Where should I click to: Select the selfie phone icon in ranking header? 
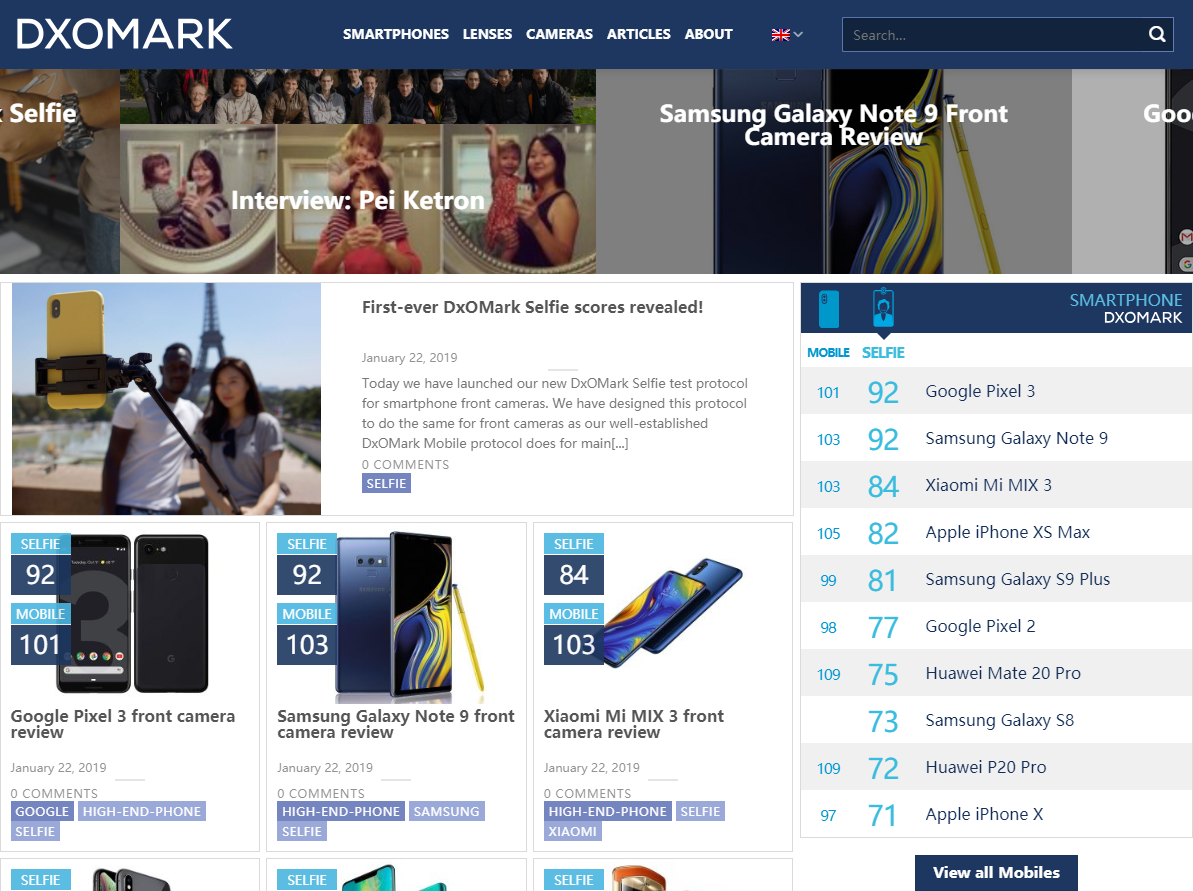pos(883,309)
